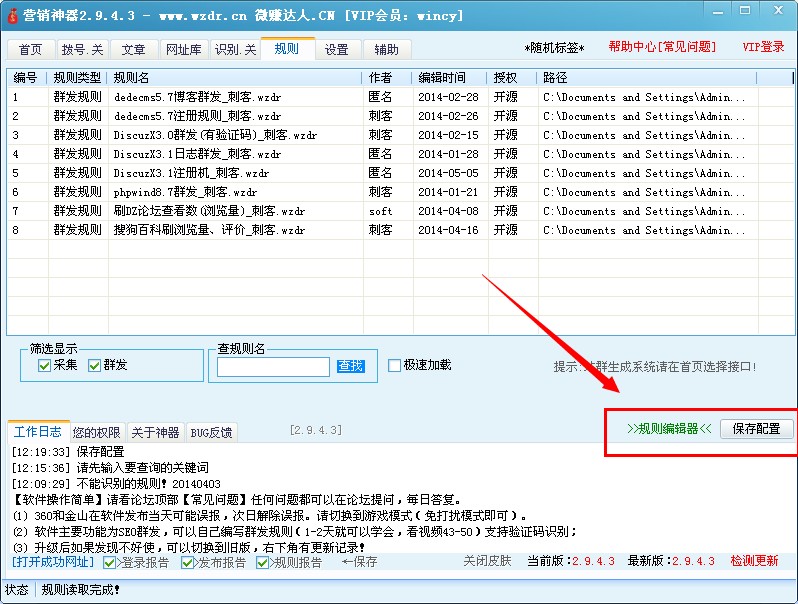
Task: Switch to the 拨号.关 tab
Action: [x=82, y=49]
